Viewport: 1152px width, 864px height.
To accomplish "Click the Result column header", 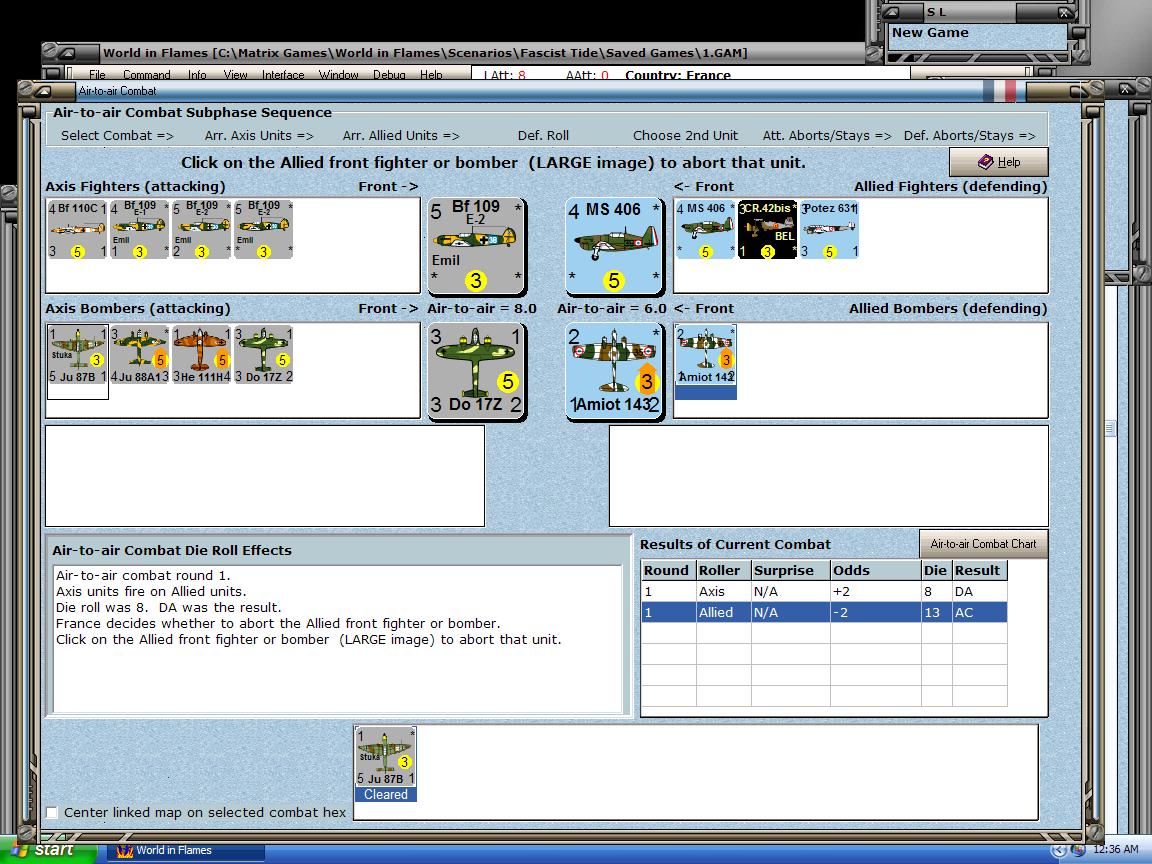I will [979, 571].
